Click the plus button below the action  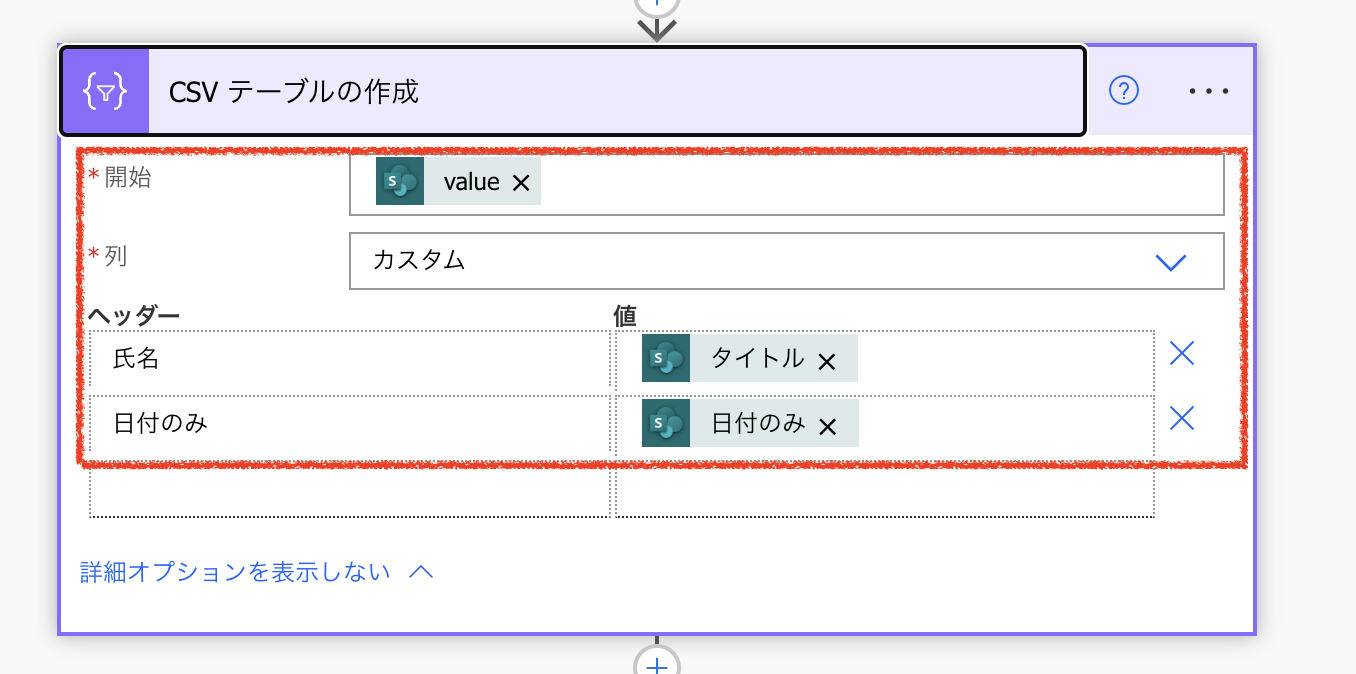656,662
